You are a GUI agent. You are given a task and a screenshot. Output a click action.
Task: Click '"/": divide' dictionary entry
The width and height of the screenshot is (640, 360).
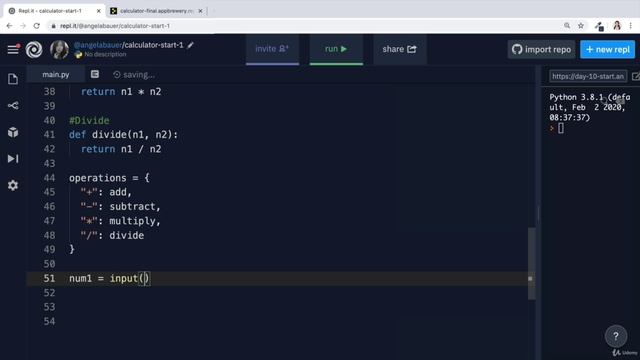112,236
